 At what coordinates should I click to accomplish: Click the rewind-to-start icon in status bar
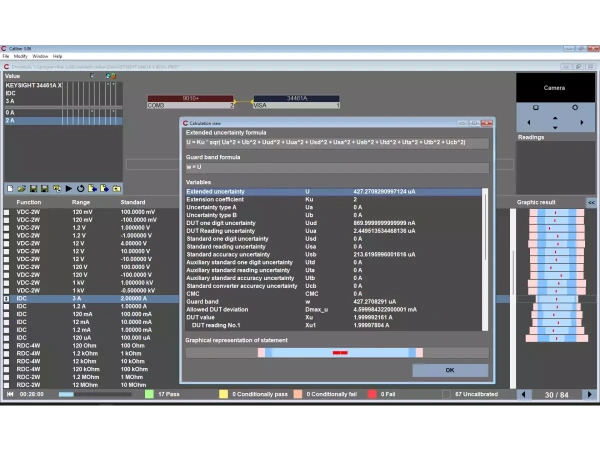9,394
